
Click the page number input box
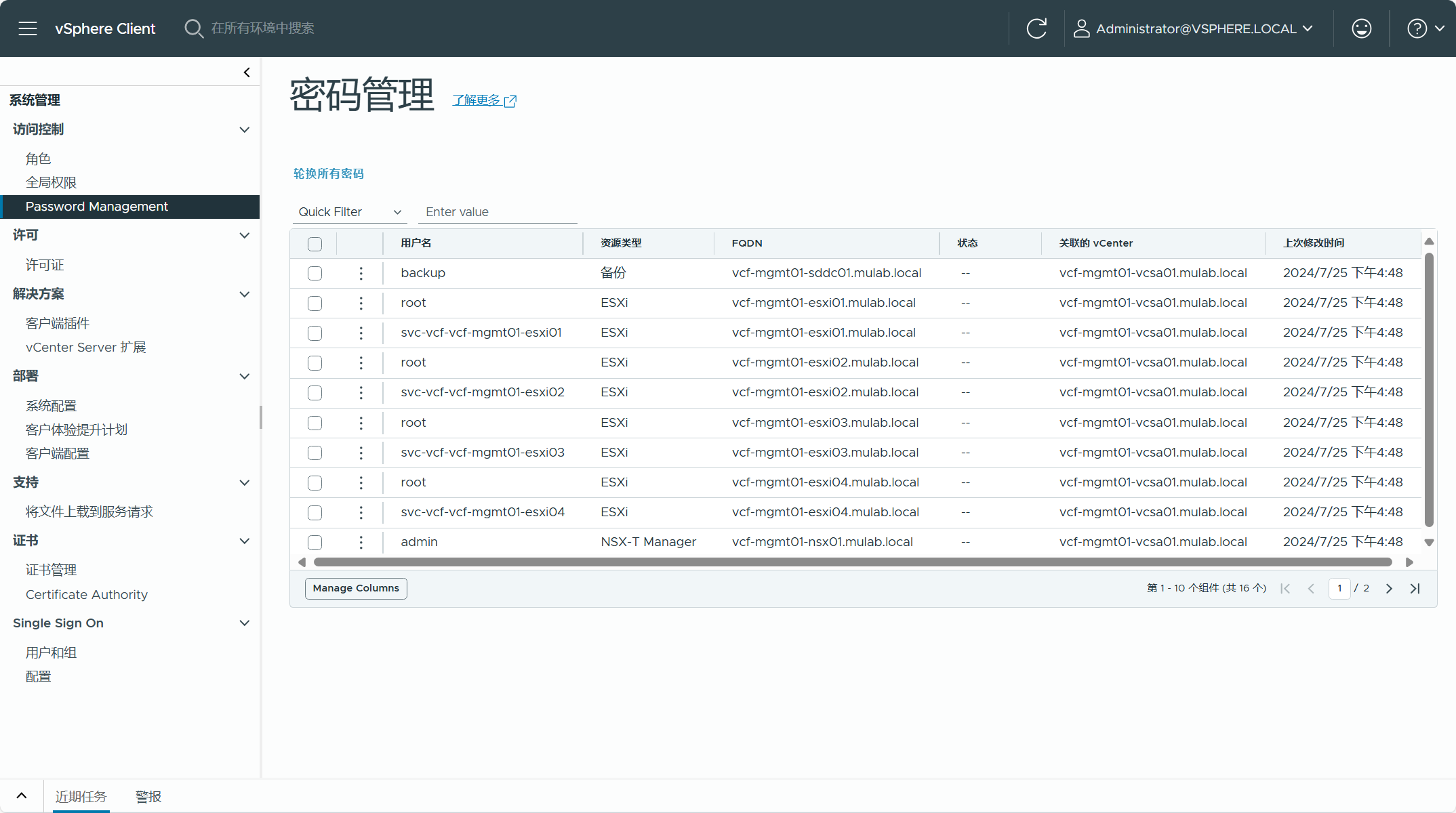1339,588
